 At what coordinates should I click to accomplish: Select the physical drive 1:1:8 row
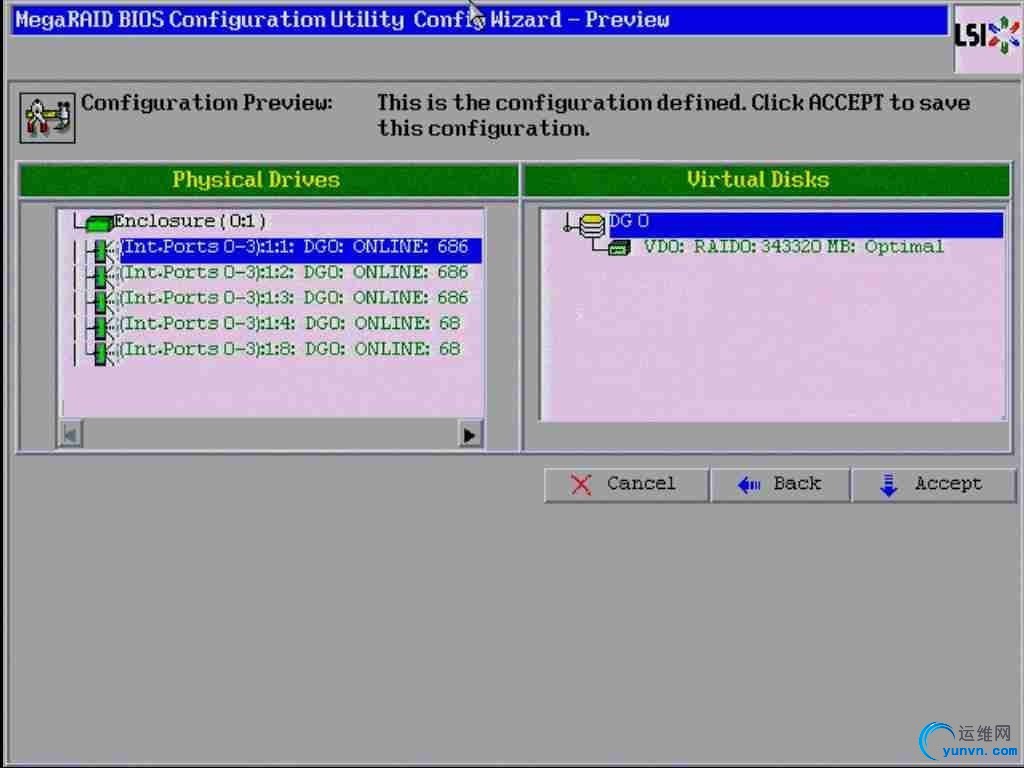coord(291,349)
